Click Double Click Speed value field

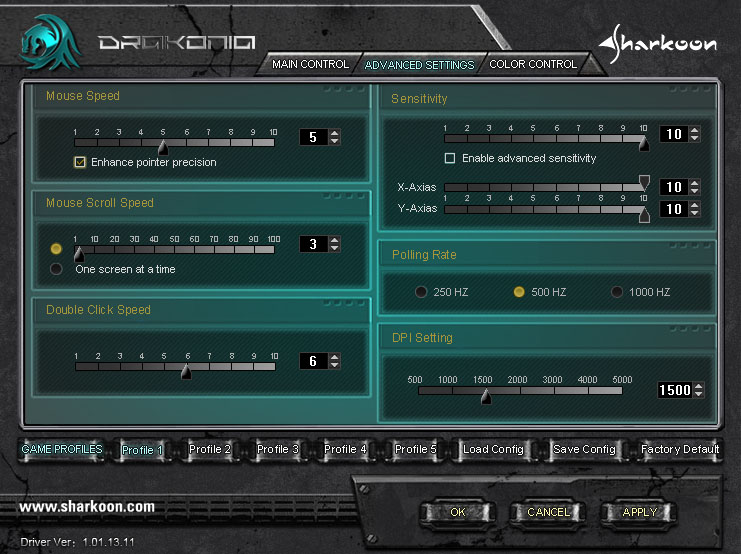coord(314,361)
